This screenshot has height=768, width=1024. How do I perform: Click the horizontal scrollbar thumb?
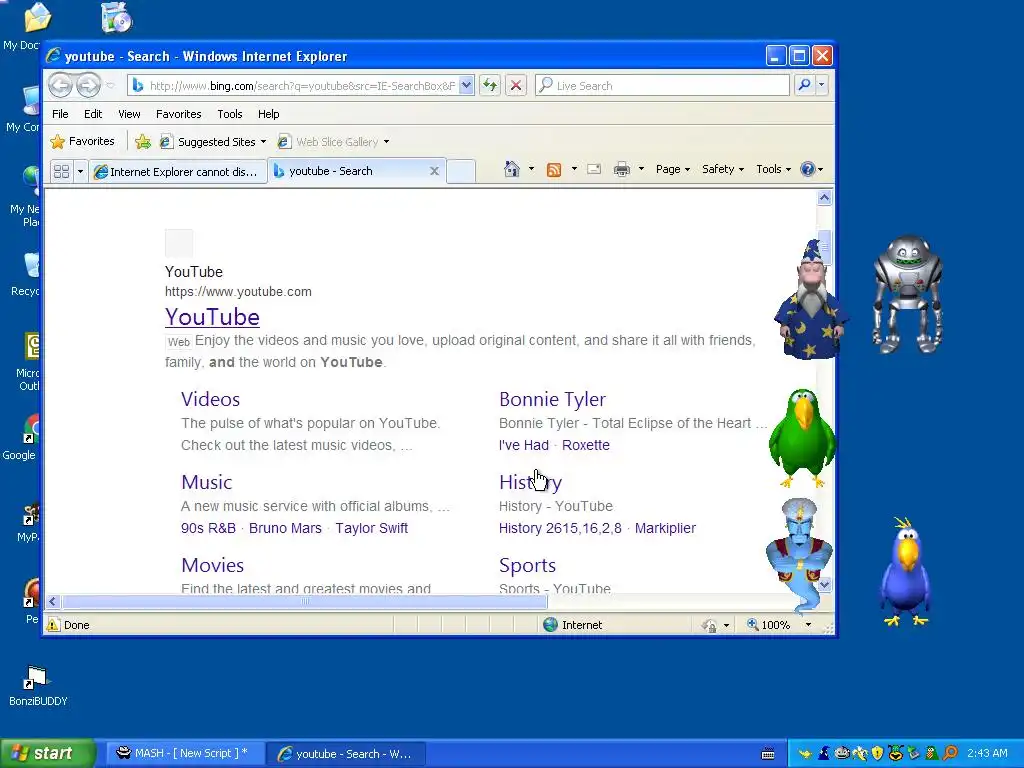304,601
